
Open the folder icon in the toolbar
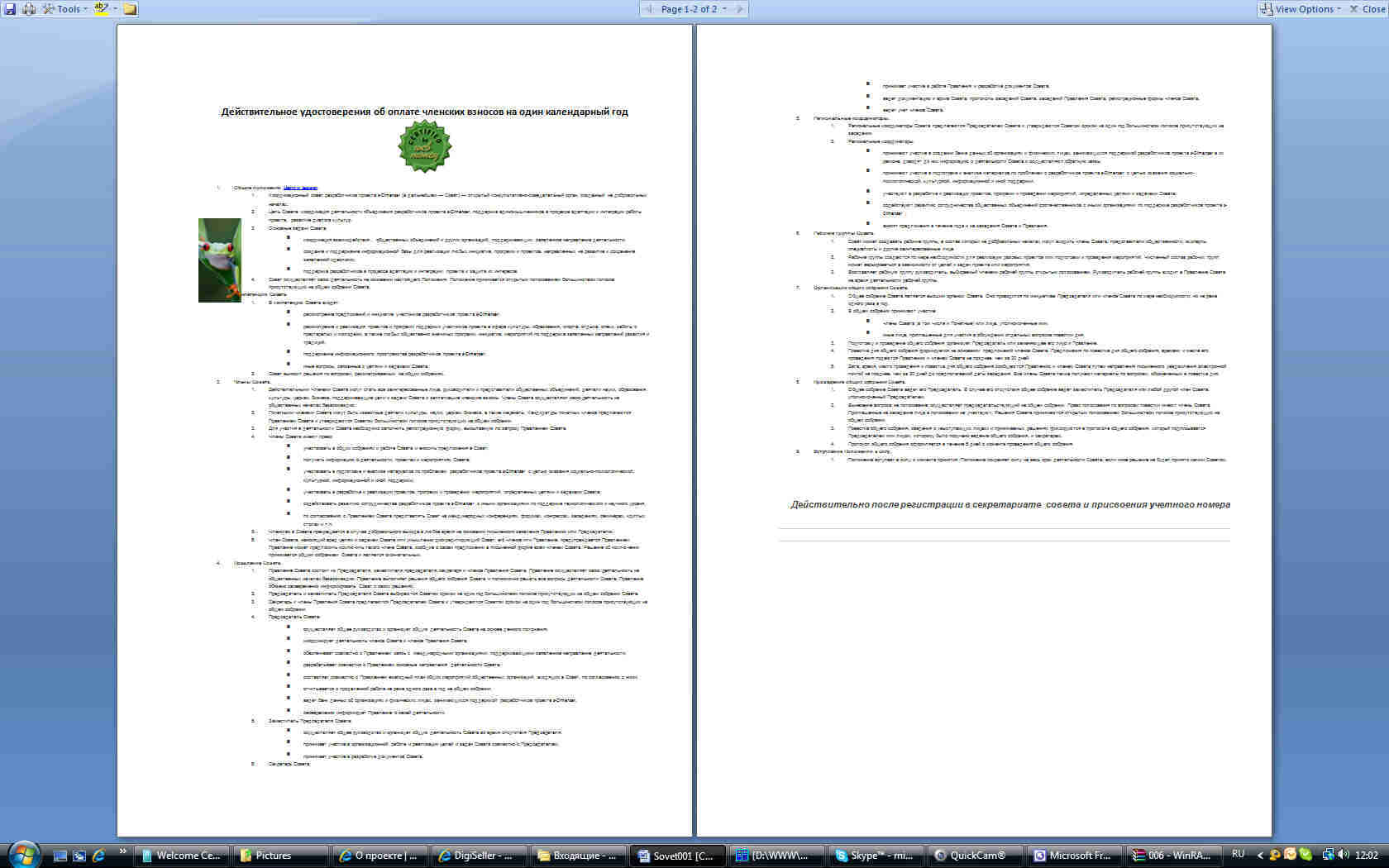click(131, 9)
